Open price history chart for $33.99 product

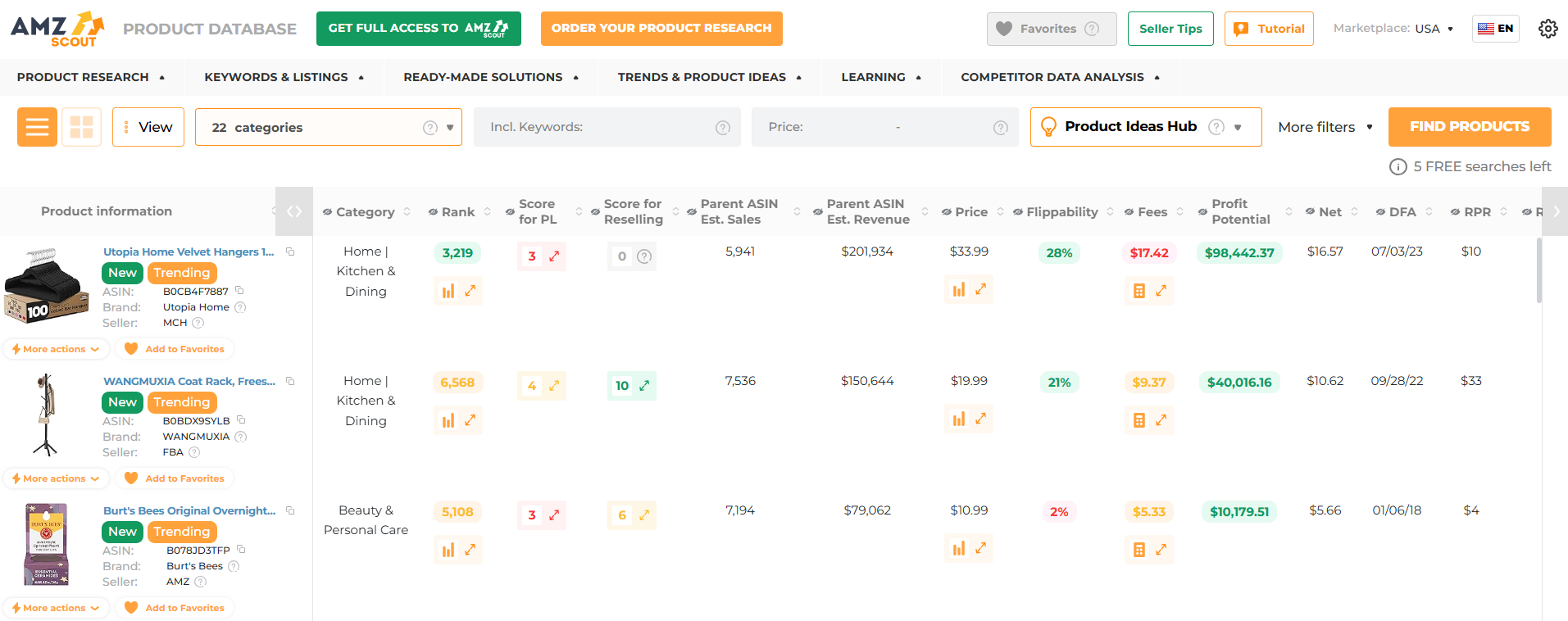pyautogui.click(x=959, y=289)
